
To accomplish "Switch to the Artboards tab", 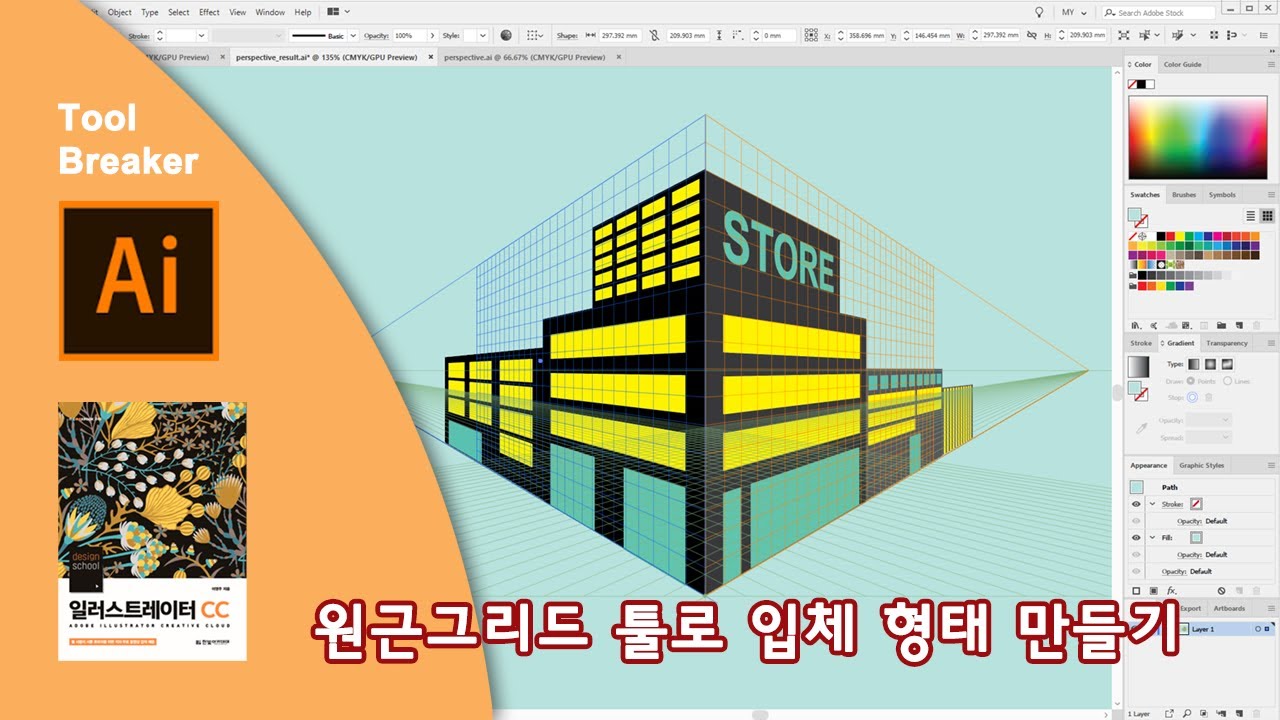I will click(x=1229, y=608).
